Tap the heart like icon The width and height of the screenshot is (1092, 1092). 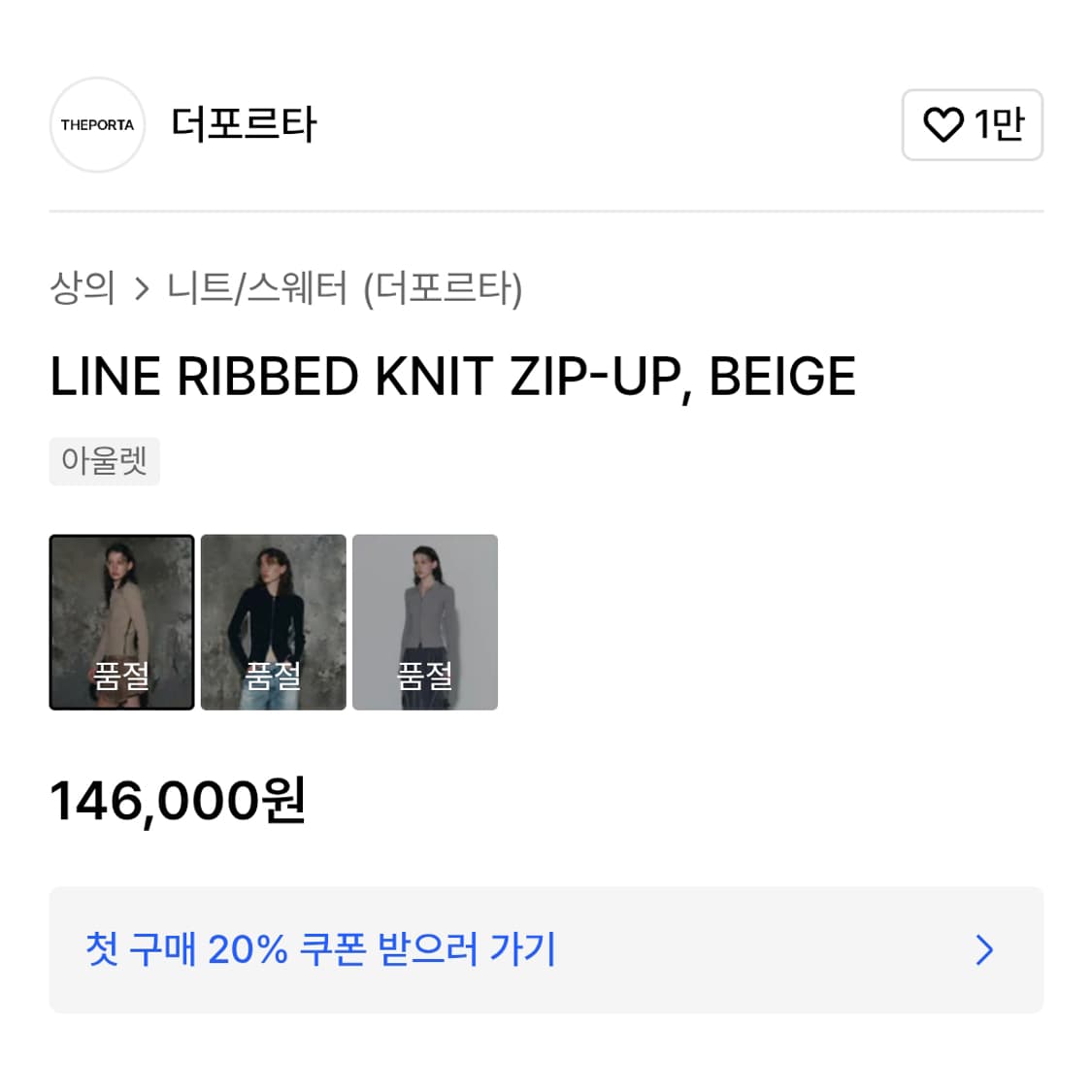tap(943, 125)
